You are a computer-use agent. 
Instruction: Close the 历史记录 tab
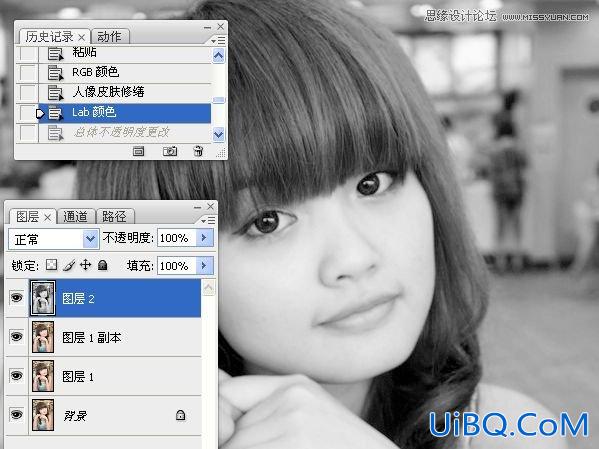point(82,37)
